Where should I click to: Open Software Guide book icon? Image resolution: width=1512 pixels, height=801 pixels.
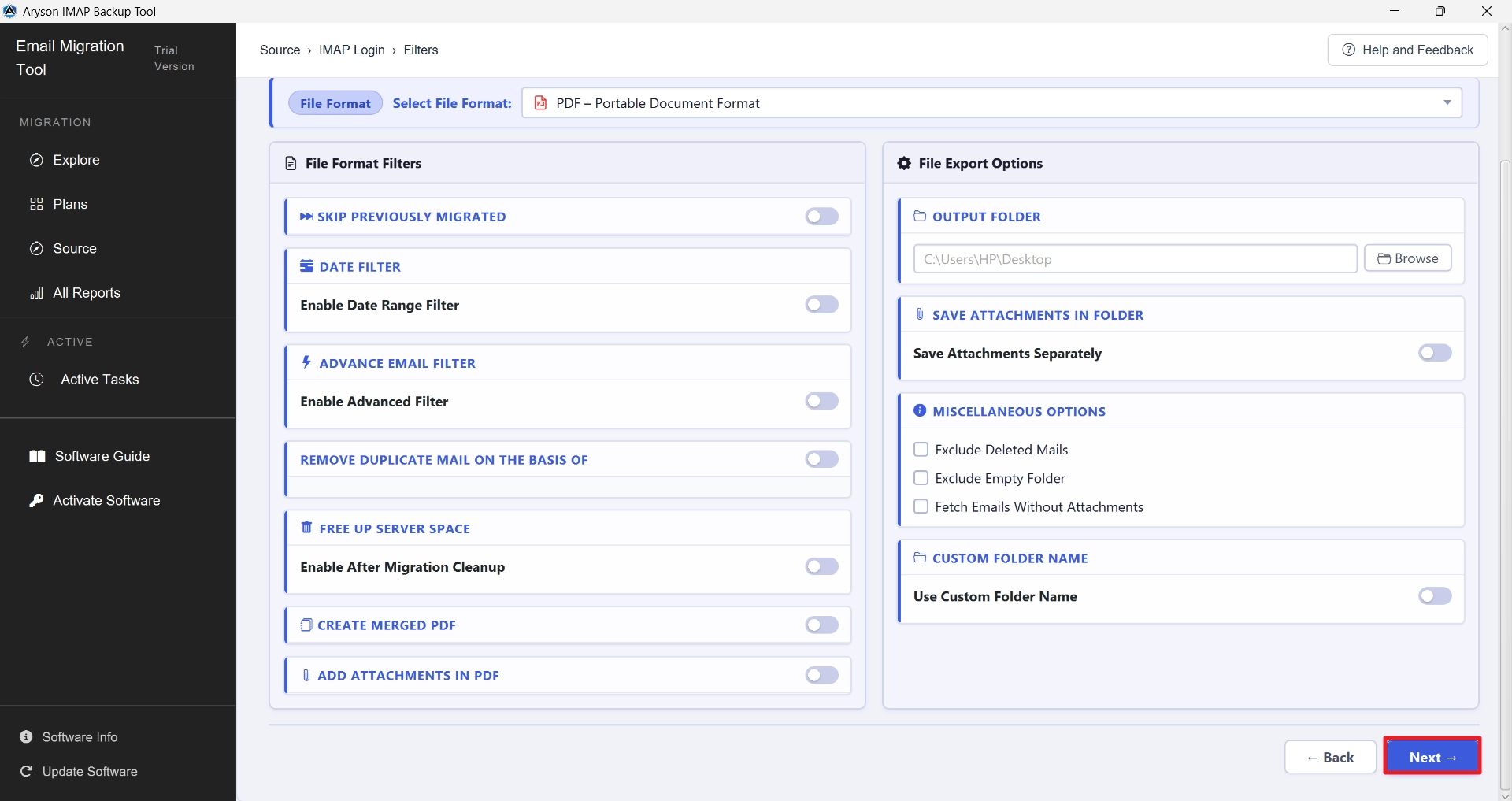[x=37, y=457]
